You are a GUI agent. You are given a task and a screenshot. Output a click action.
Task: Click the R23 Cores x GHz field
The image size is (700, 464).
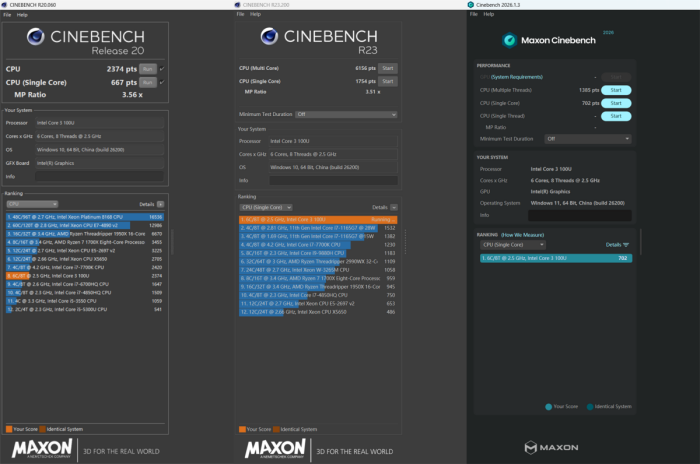pos(333,154)
